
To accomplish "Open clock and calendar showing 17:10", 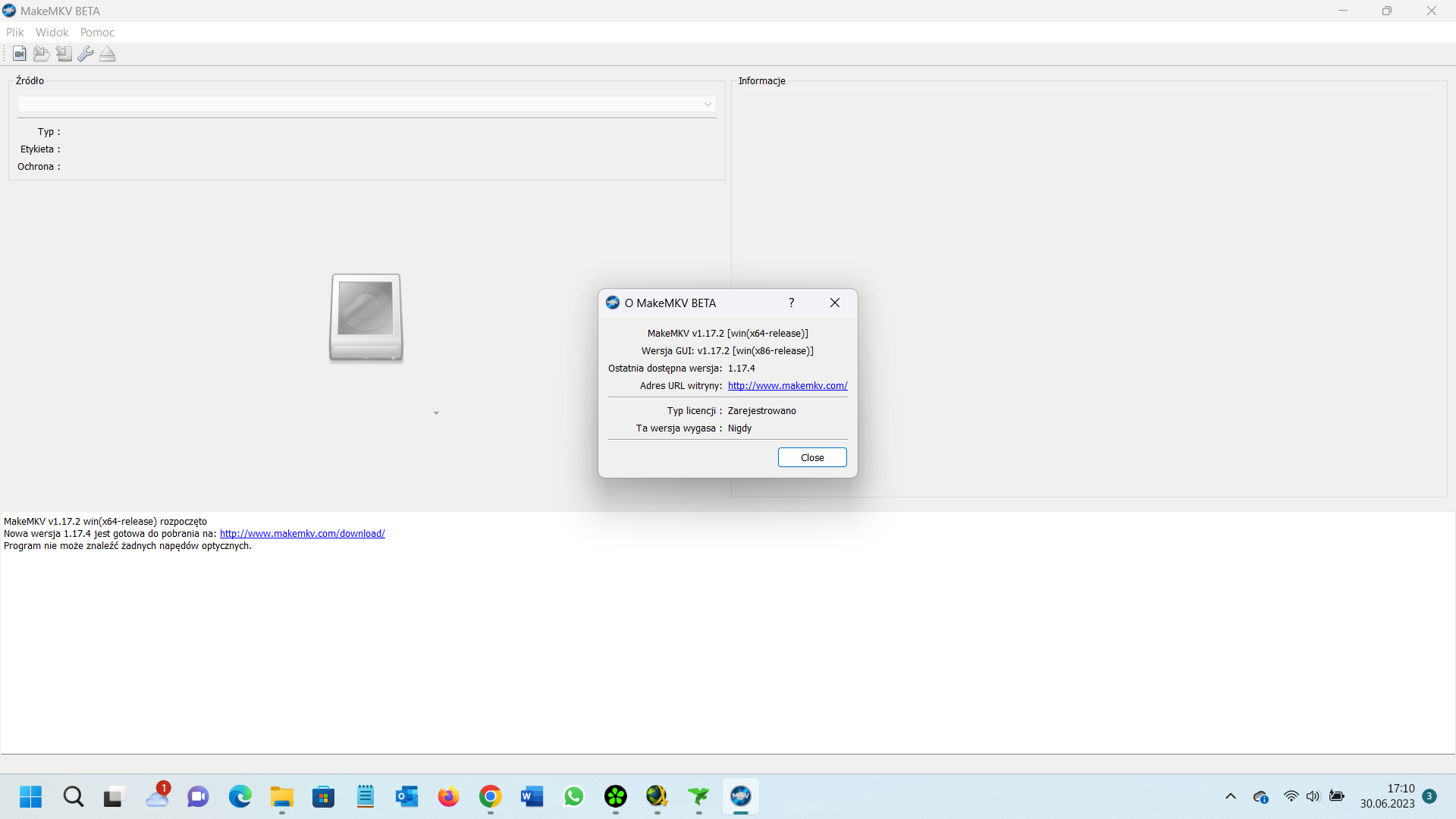I will (x=1388, y=796).
